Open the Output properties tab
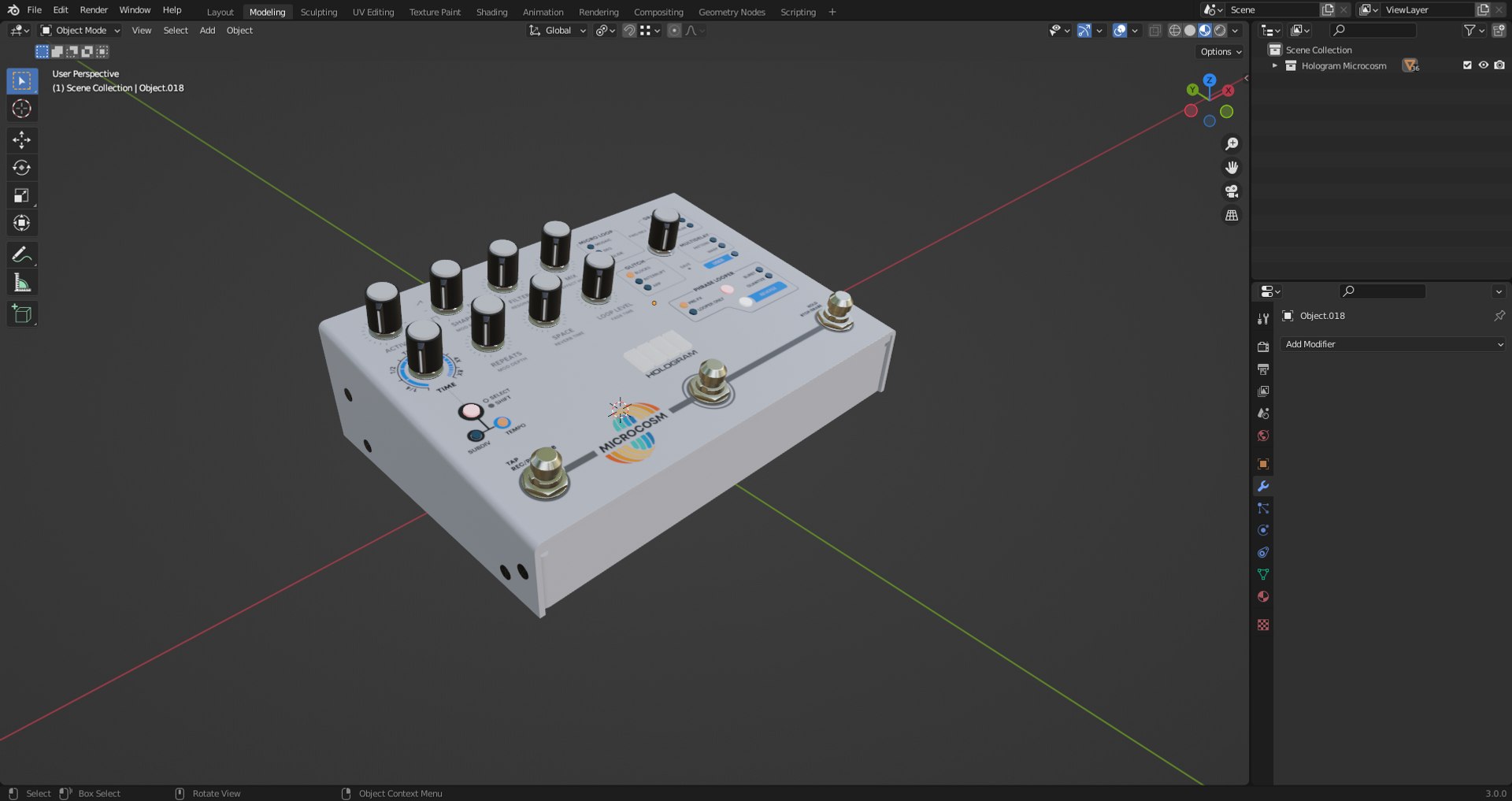This screenshot has height=801, width=1512. 1263,369
